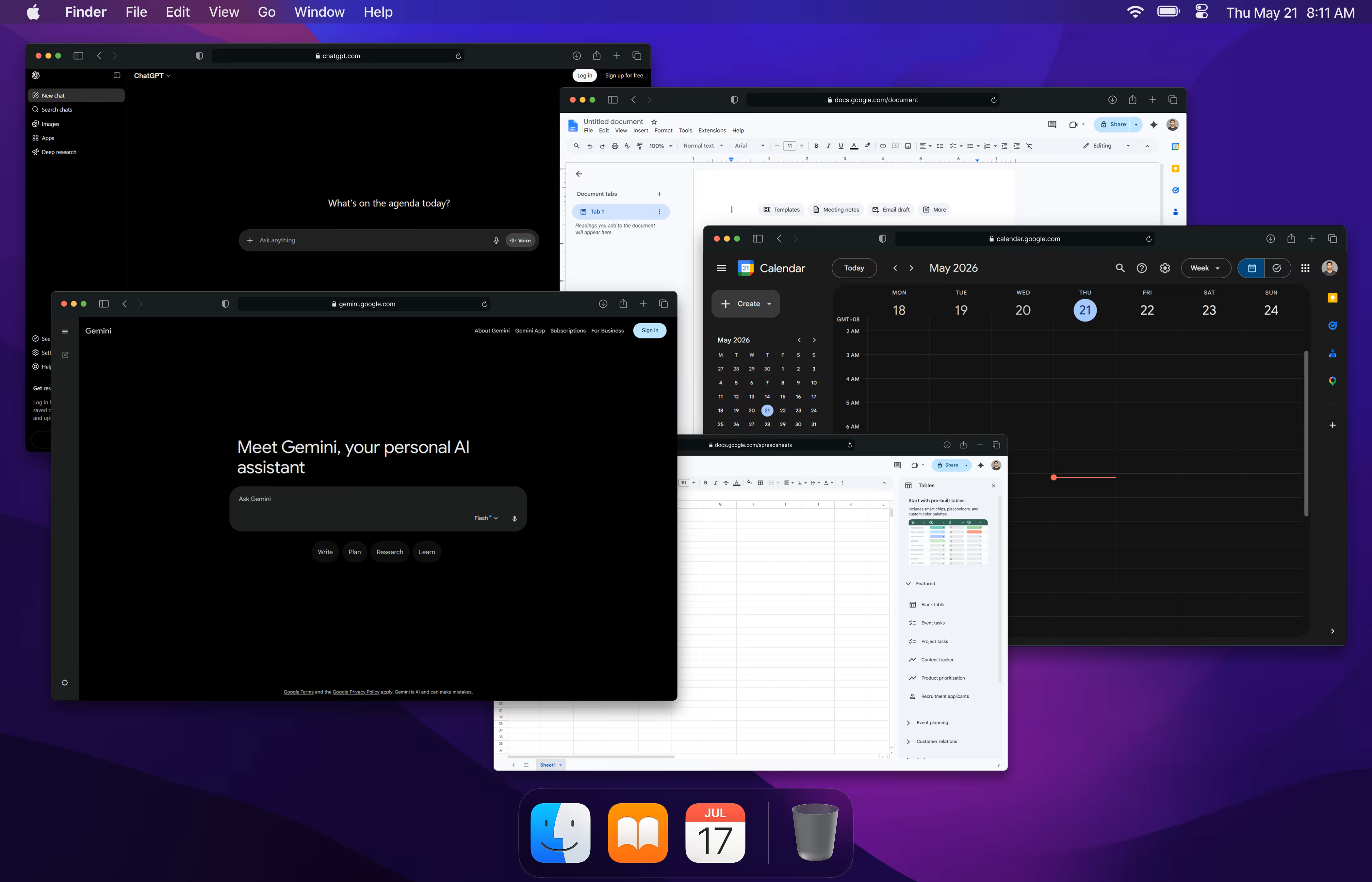
Task: Click the undo arrow in Docs toolbar
Action: tap(590, 146)
